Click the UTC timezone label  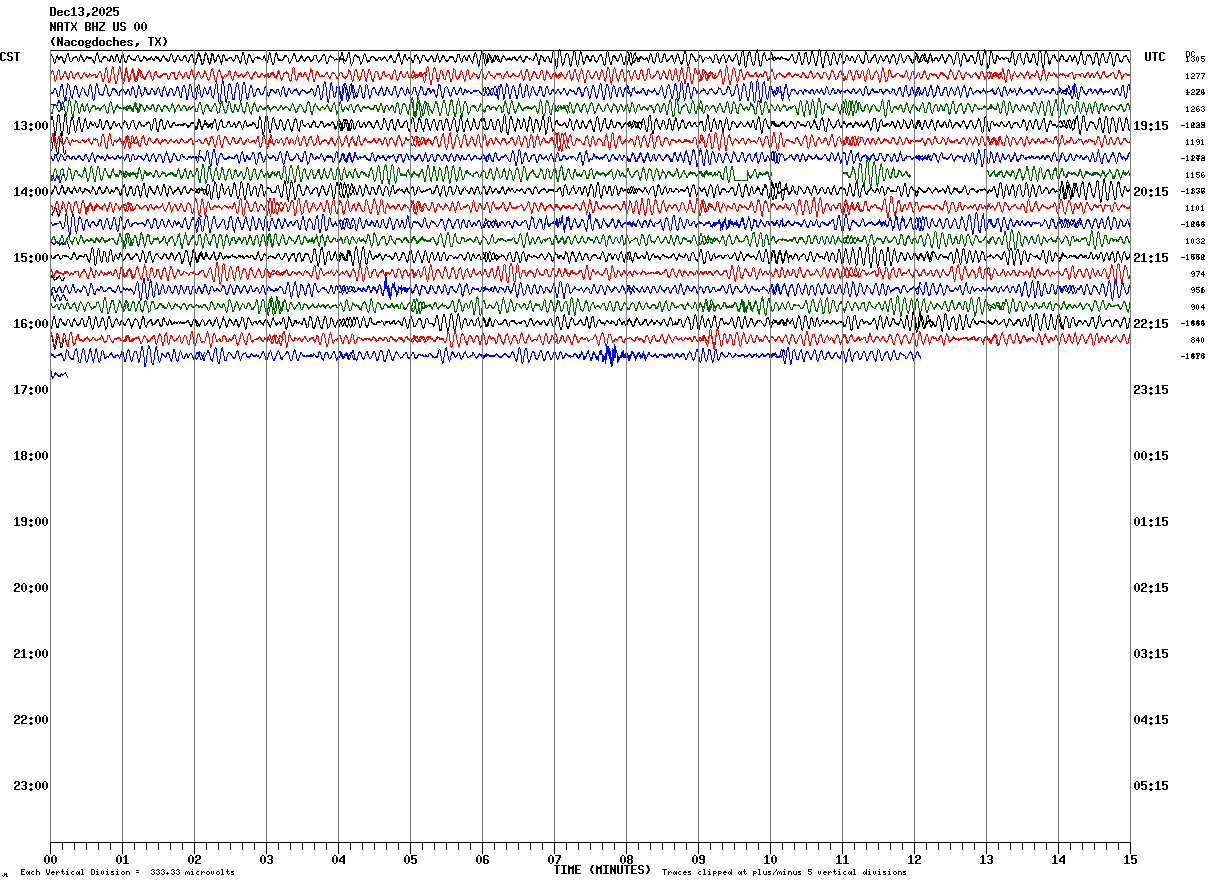pyautogui.click(x=1155, y=57)
